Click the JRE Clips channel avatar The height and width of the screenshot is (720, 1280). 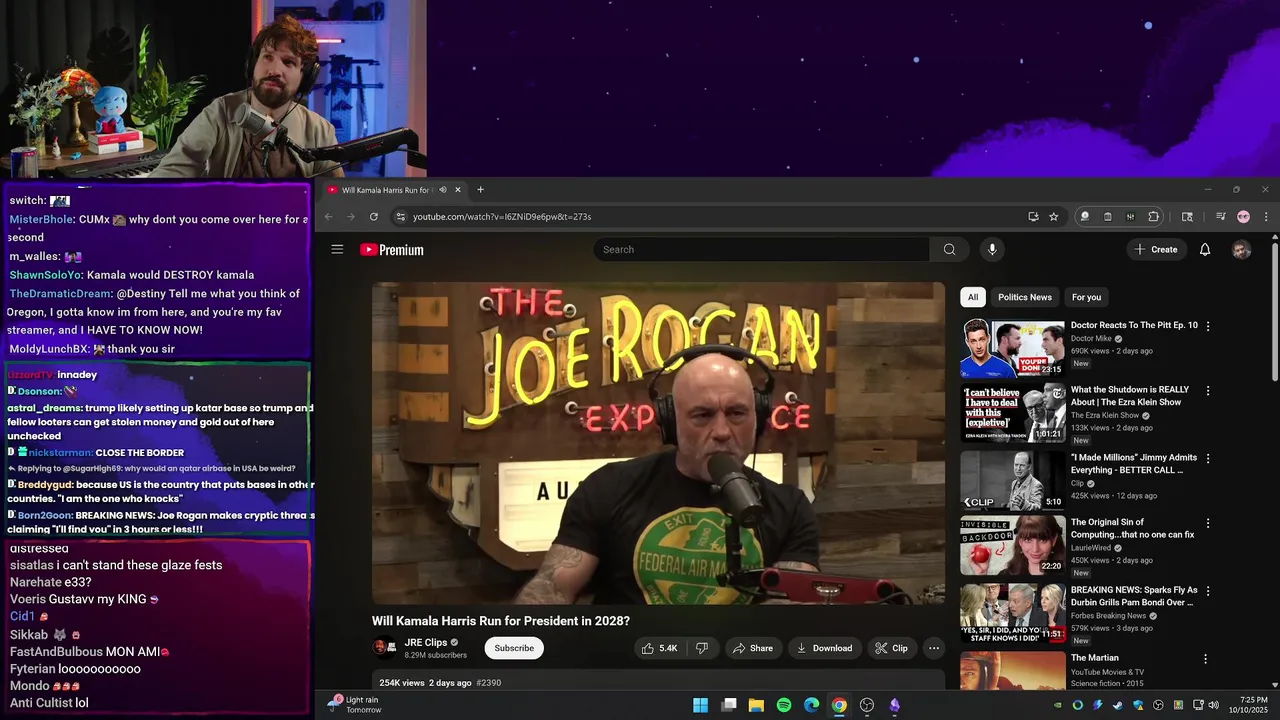pyautogui.click(x=384, y=648)
